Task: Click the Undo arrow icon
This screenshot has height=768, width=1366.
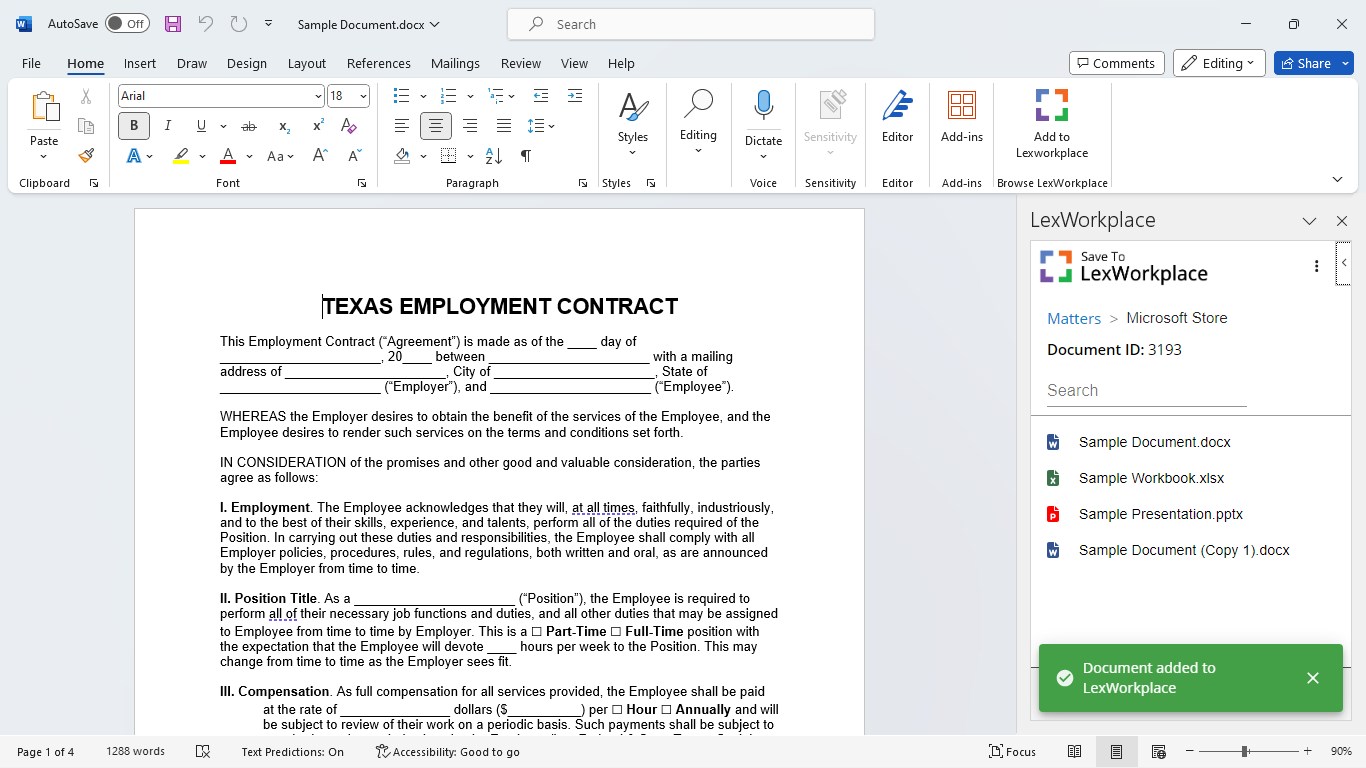Action: [x=206, y=24]
